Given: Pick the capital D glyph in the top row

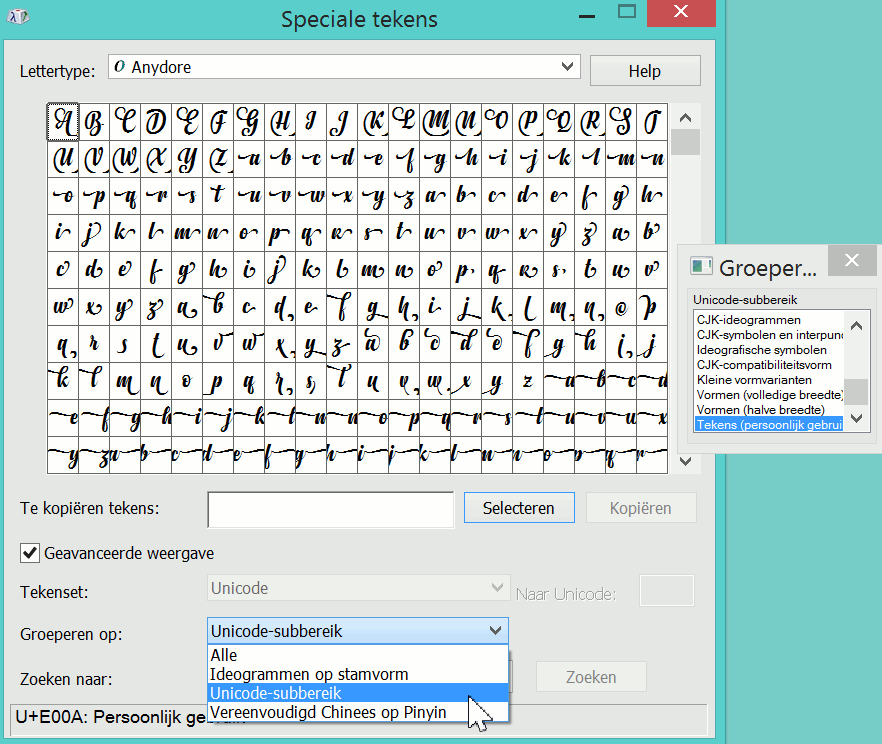Looking at the screenshot, I should tap(156, 122).
